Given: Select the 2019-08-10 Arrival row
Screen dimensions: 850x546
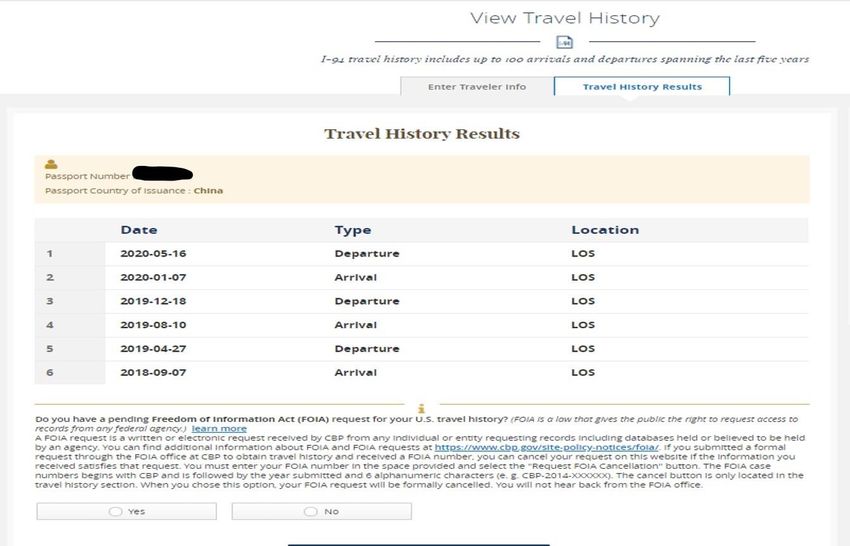Looking at the screenshot, I should click(x=421, y=325).
